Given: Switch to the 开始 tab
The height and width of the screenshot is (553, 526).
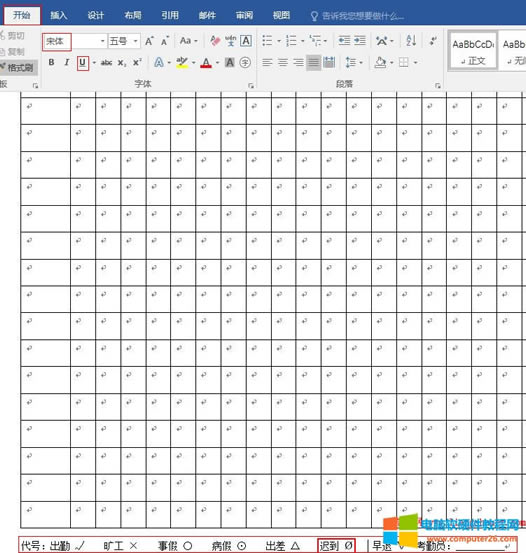Looking at the screenshot, I should pos(22,15).
